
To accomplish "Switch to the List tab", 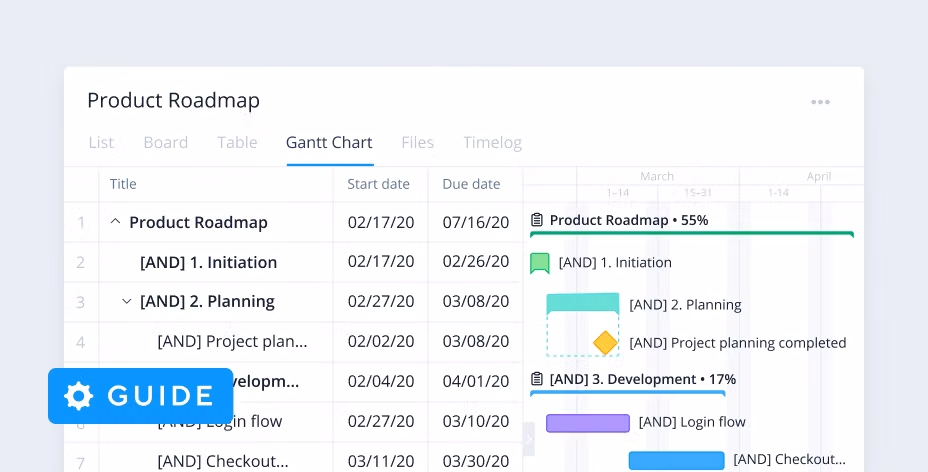I will [x=101, y=142].
